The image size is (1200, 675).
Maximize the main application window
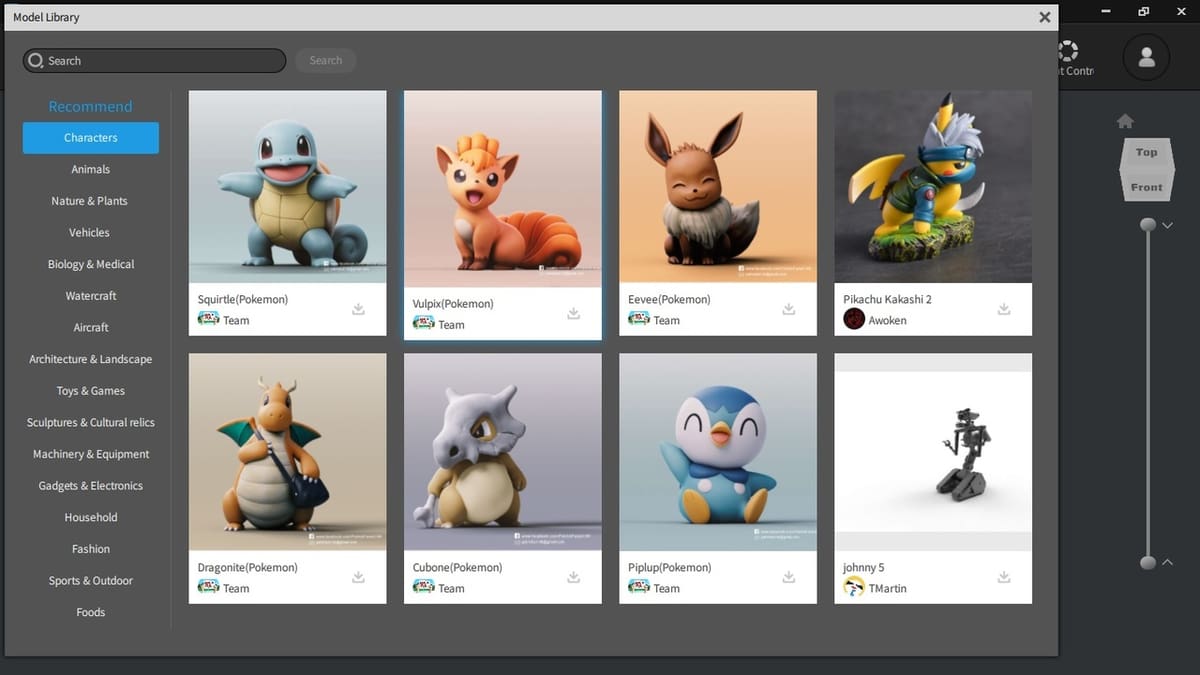tap(1144, 11)
